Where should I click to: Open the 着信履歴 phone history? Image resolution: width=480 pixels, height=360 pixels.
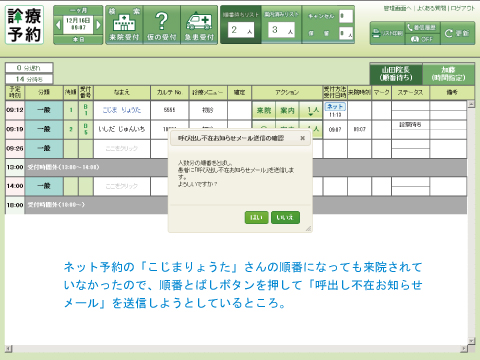tap(422, 27)
